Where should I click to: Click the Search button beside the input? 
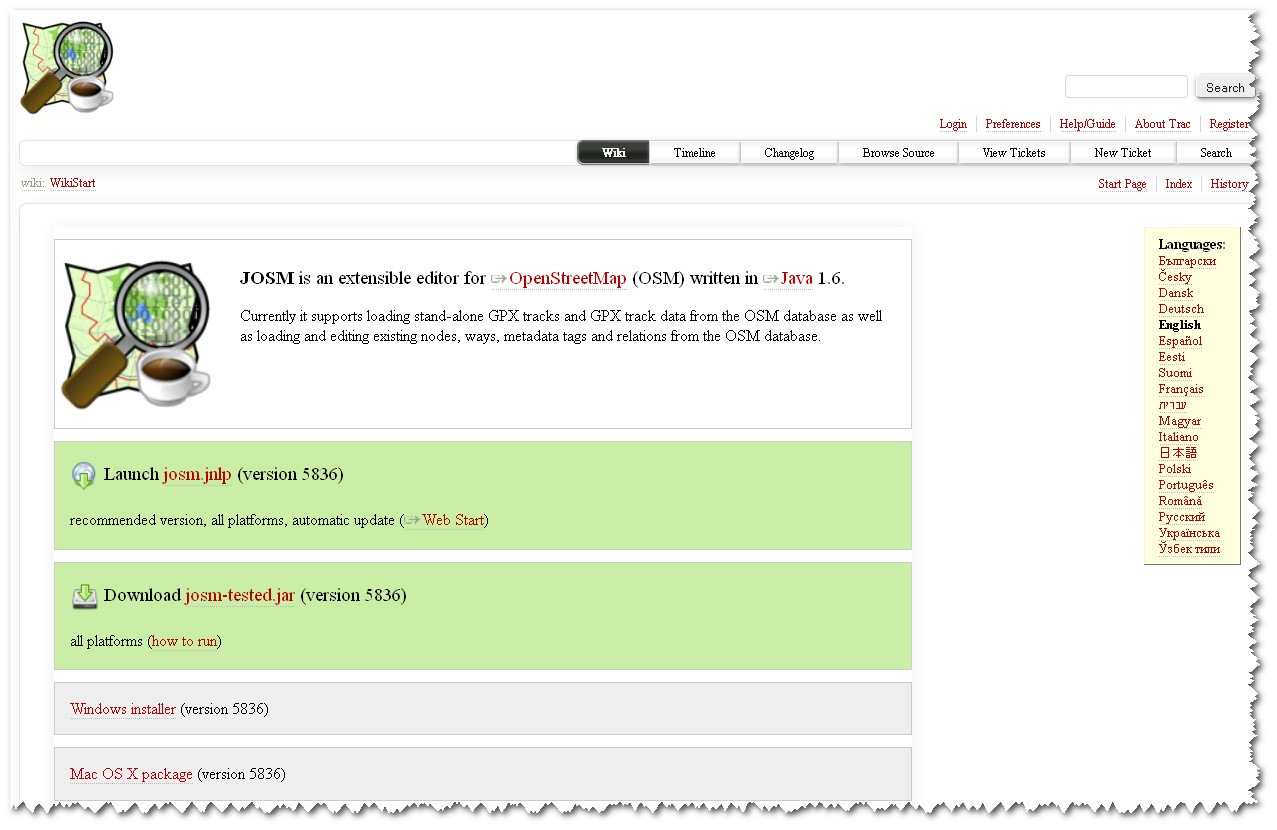1225,87
